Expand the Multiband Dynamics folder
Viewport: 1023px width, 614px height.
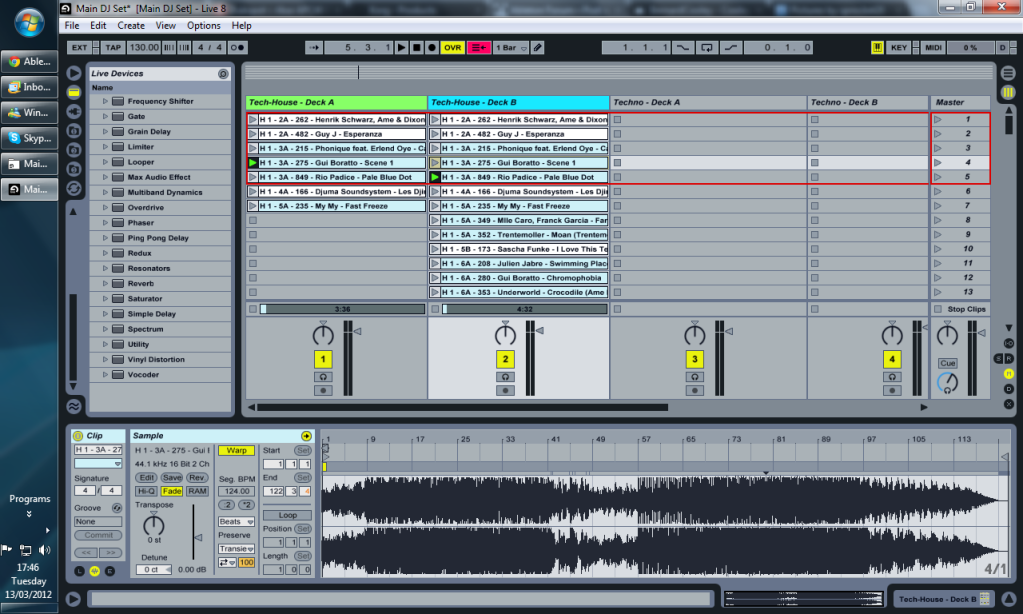[105, 192]
